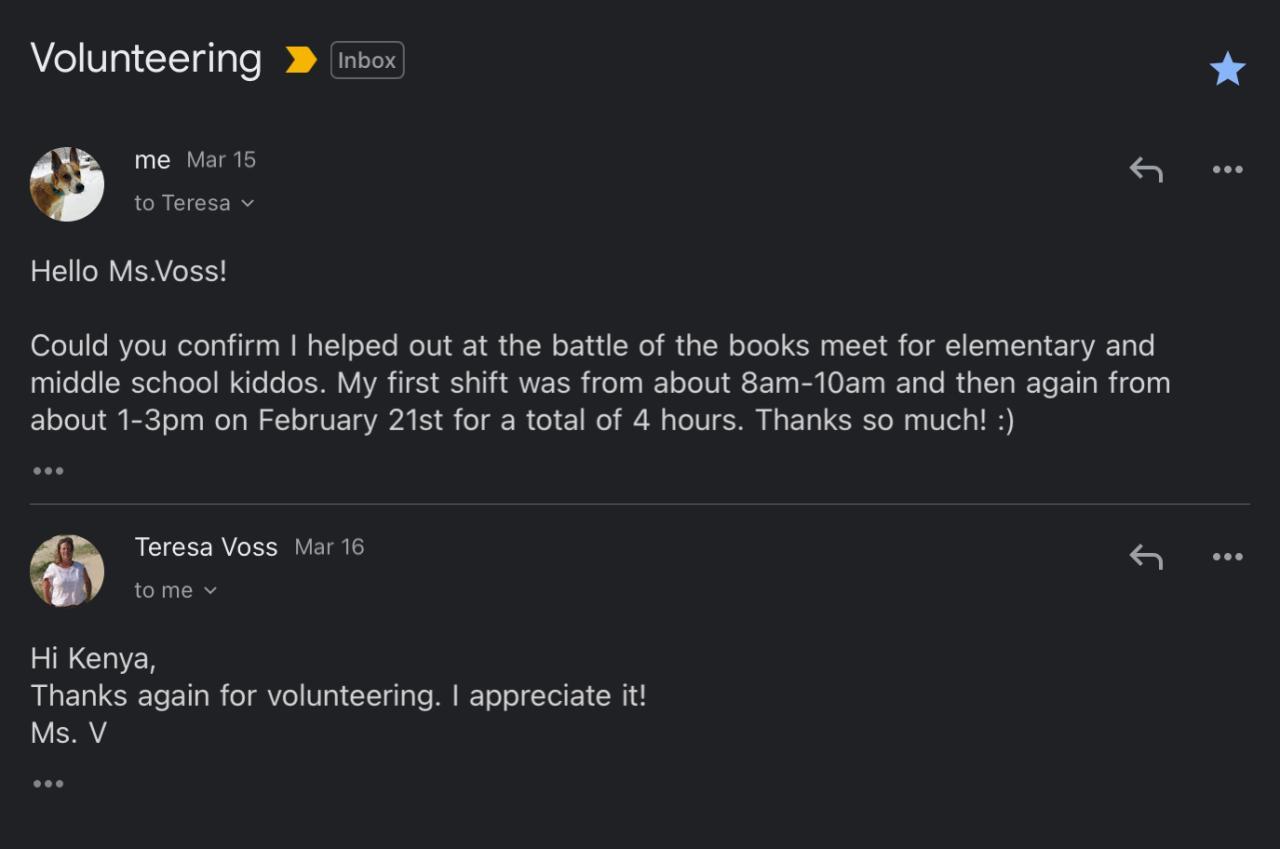
Task: Click the Mar 15 date stamp
Action: 221,160
